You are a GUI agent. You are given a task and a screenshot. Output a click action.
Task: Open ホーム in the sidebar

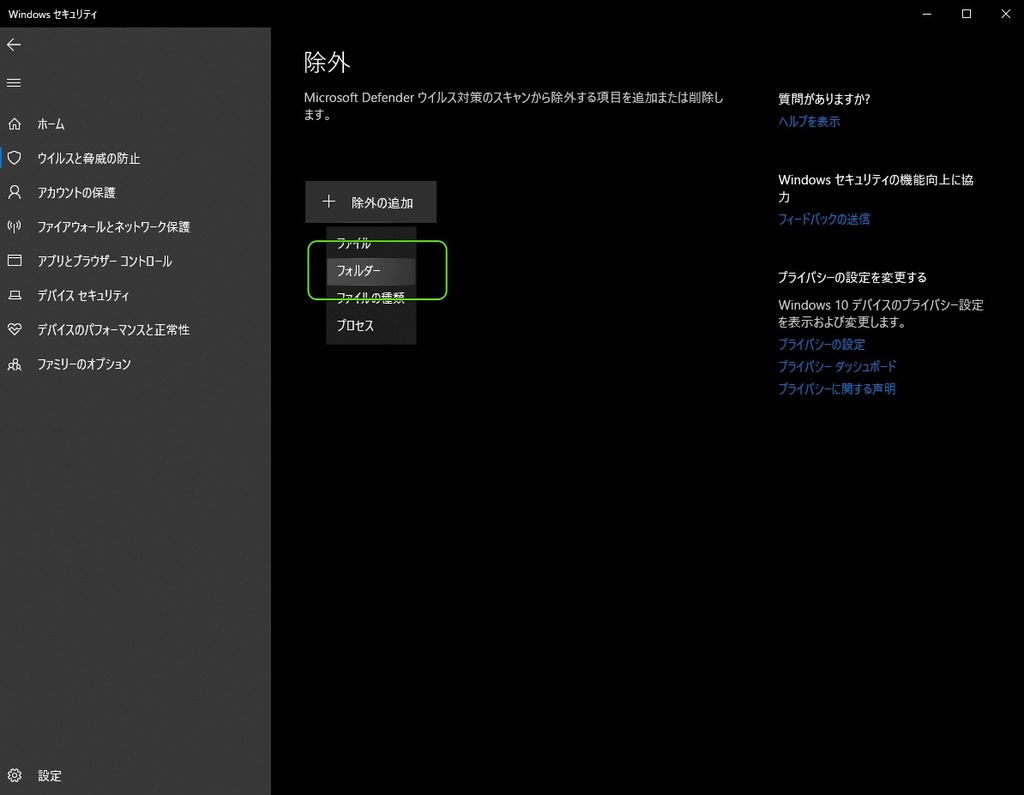click(135, 123)
